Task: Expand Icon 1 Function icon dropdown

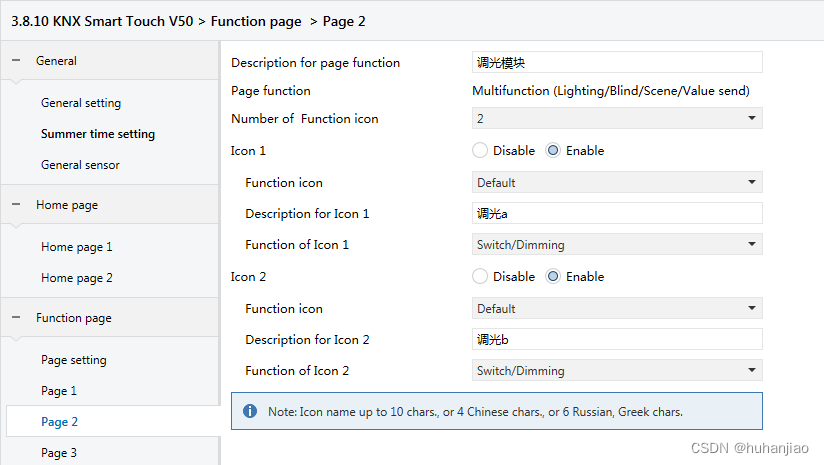Action: (x=616, y=183)
